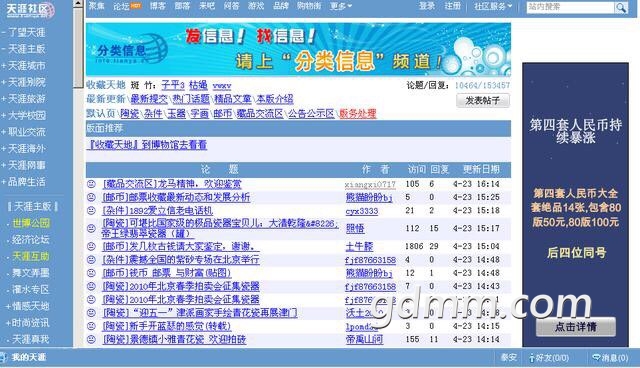The height and width of the screenshot is (368, 640).
Task: Click 点击详情 button in right advertisement
Action: coord(576,327)
